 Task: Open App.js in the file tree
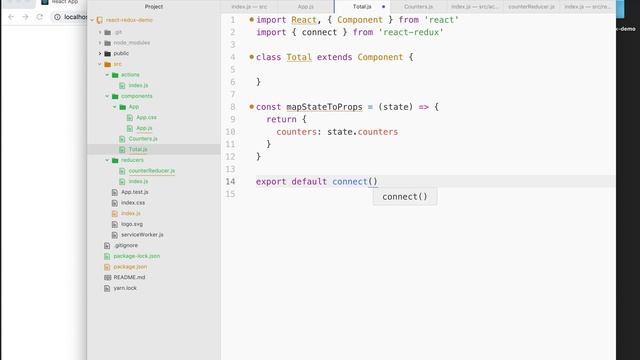pyautogui.click(x=144, y=128)
